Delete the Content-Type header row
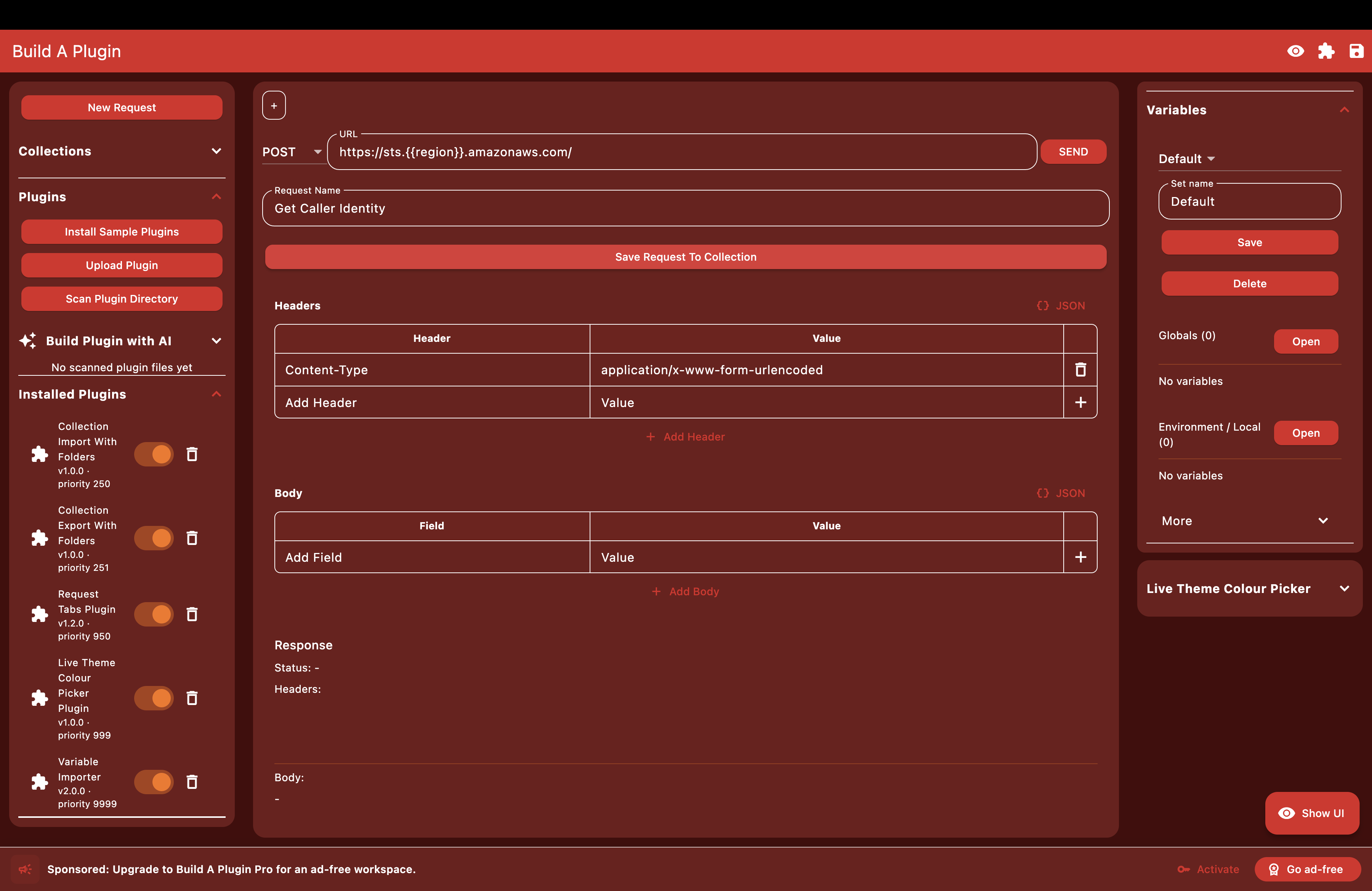Screen dimensions: 1372x891 pos(1080,369)
